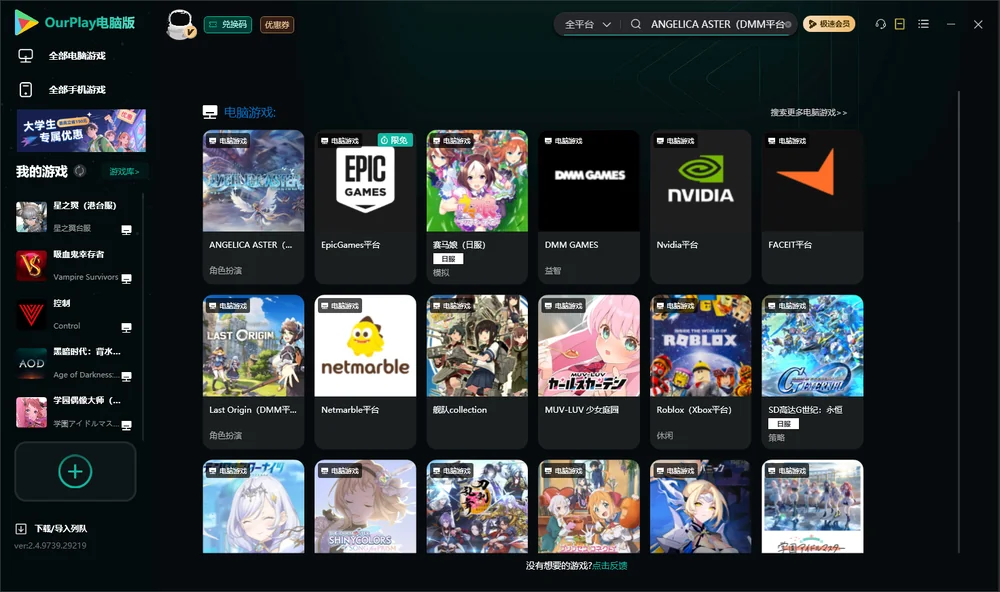Clear the search text with the x icon
The image size is (1000, 592).
click(x=788, y=24)
